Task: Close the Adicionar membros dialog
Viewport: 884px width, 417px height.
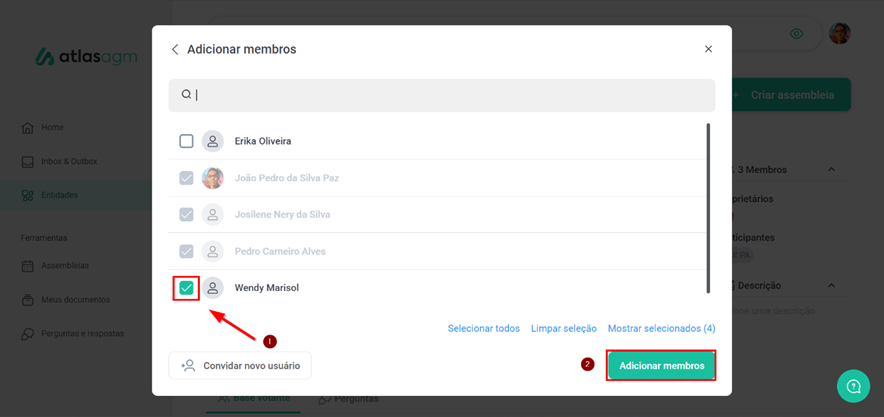Action: pos(708,49)
